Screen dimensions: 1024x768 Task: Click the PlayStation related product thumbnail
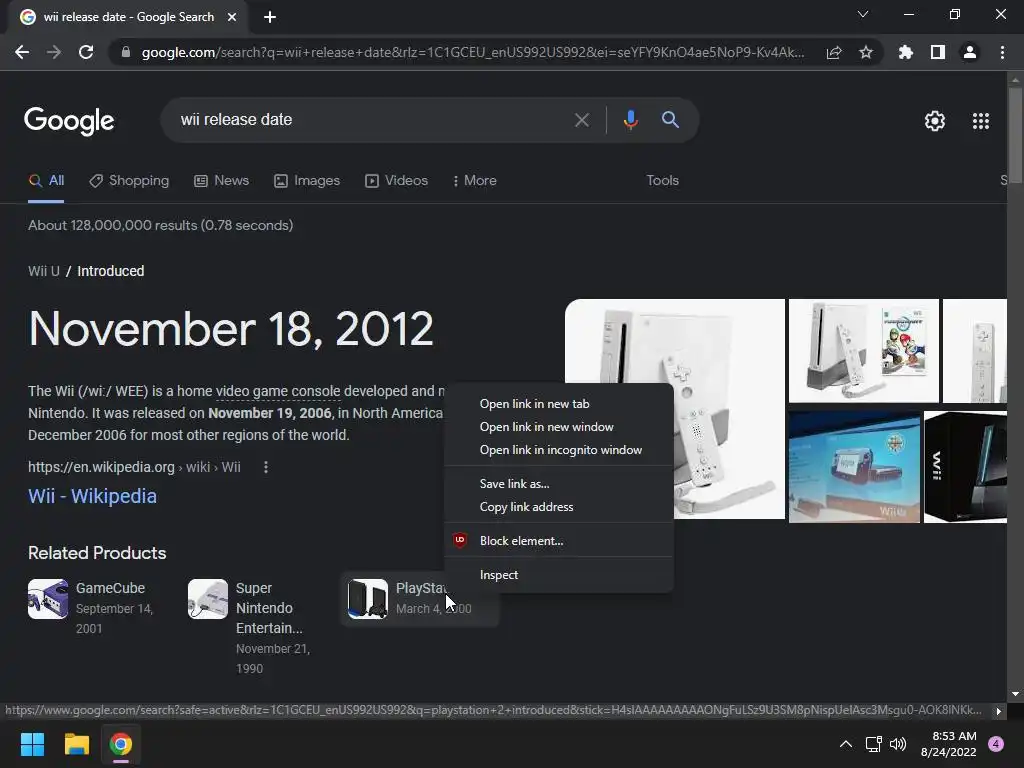coord(368,599)
